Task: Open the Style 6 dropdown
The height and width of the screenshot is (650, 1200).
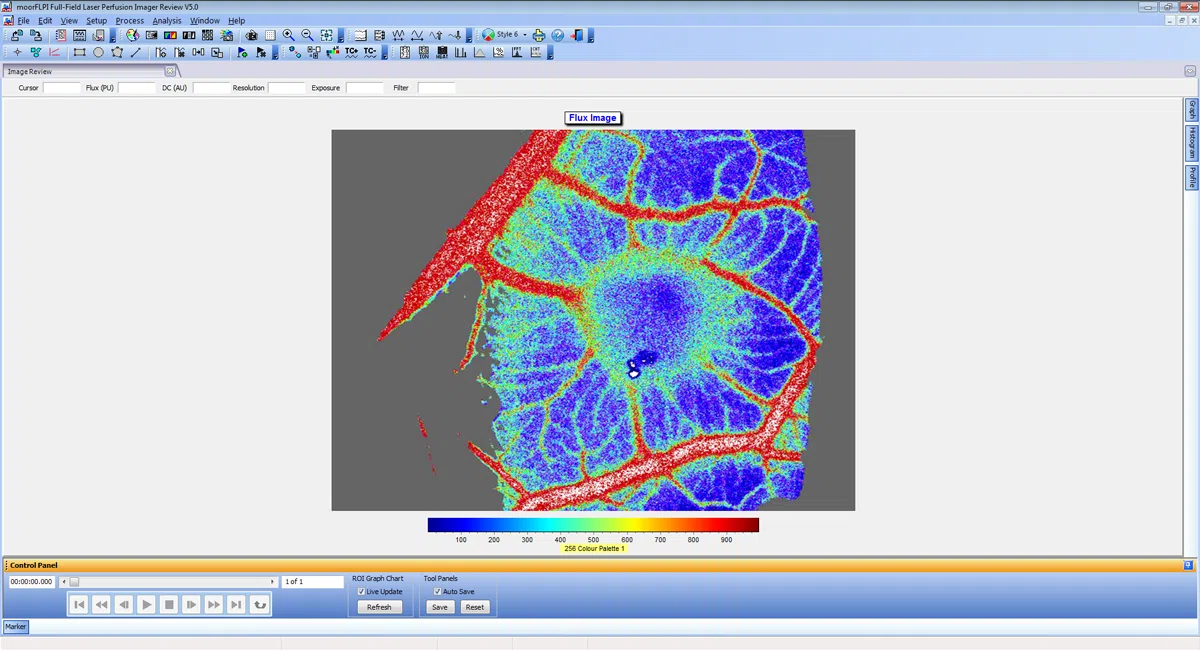Action: coord(524,34)
